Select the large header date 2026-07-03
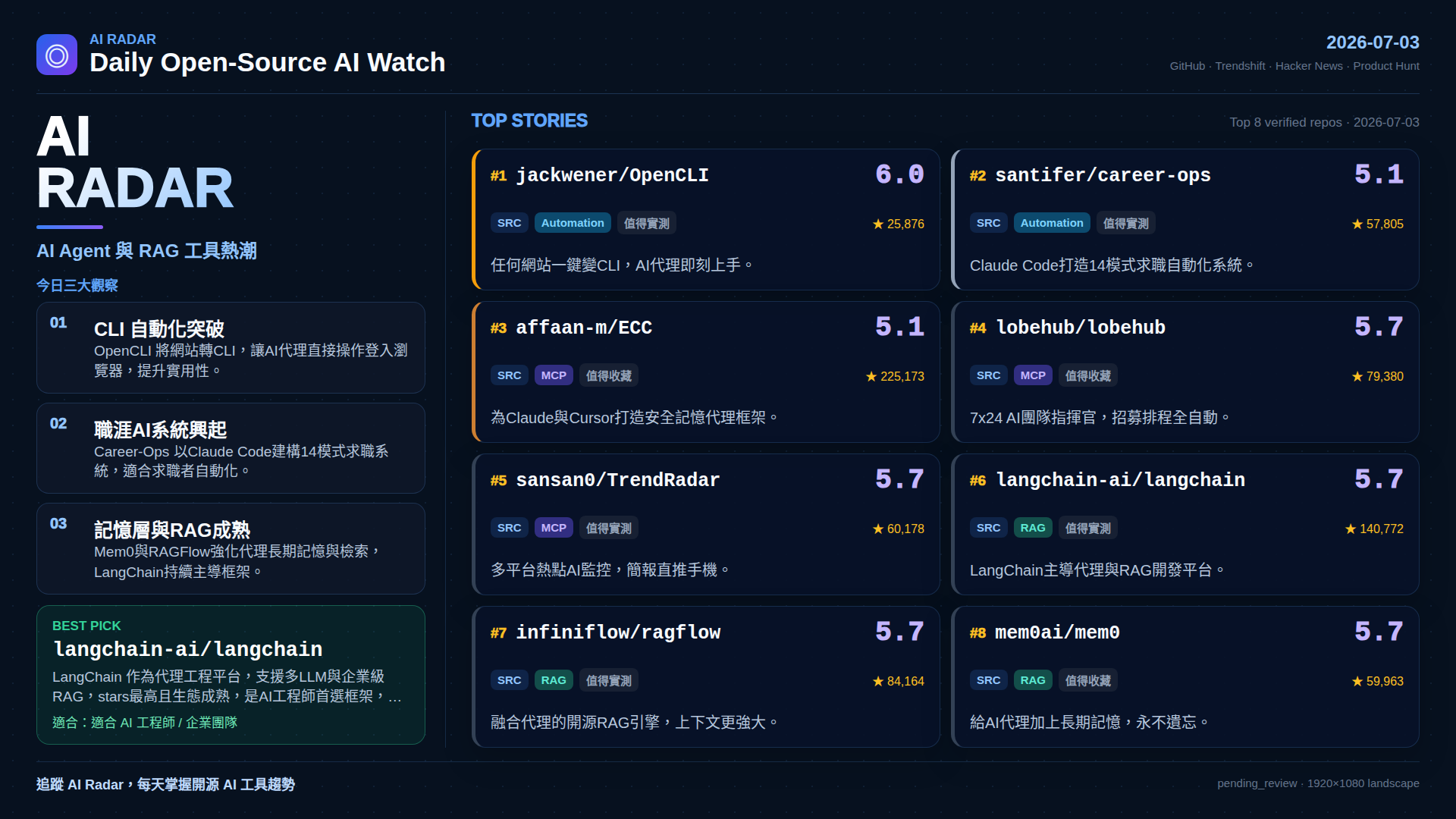 coord(1373,42)
